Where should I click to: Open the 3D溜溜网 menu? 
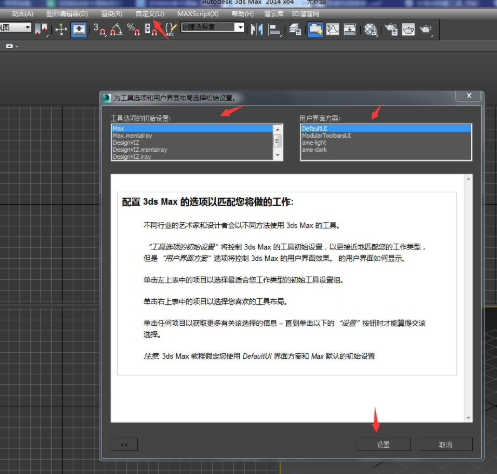[x=305, y=14]
